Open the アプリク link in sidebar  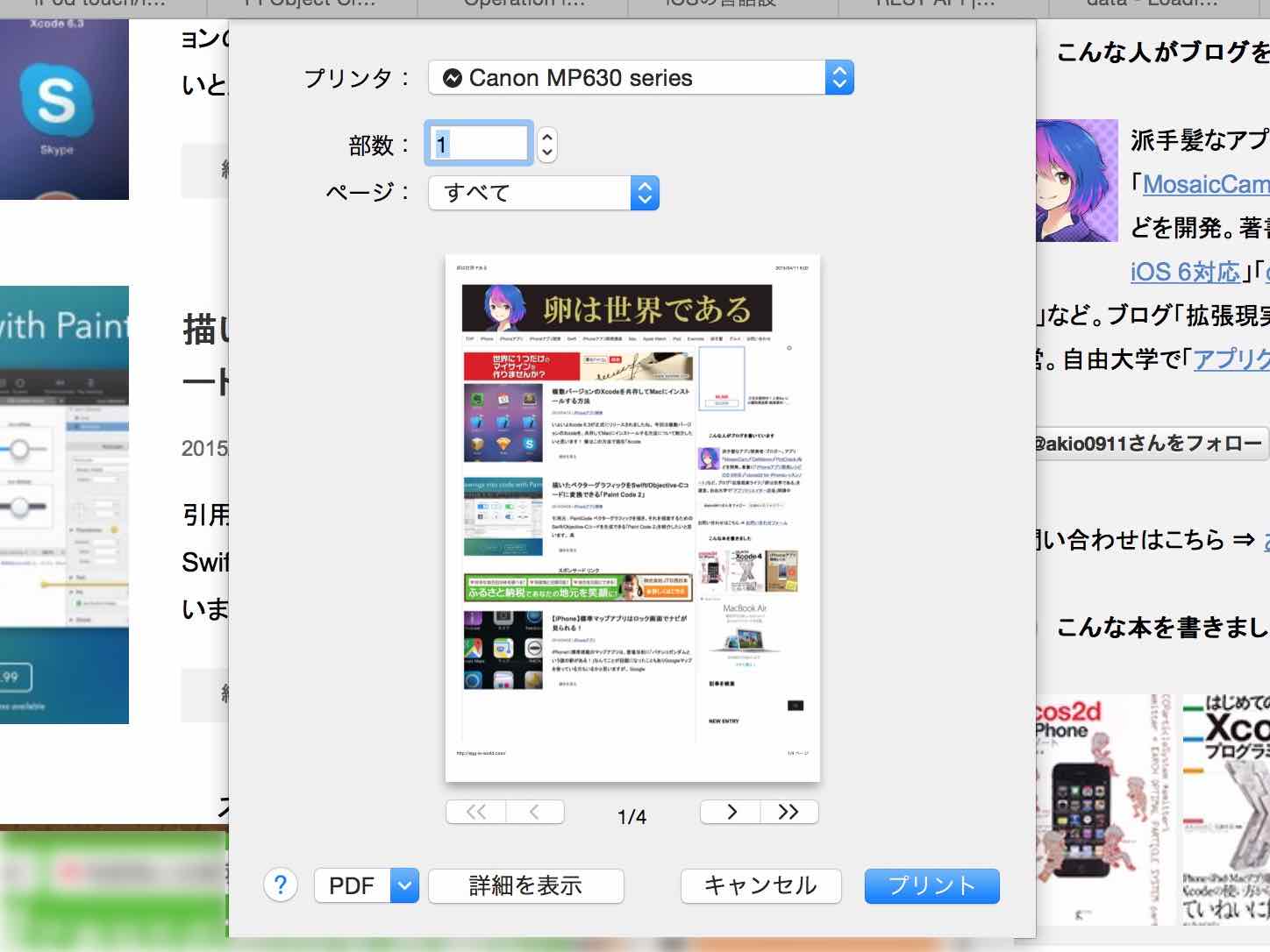(1231, 359)
